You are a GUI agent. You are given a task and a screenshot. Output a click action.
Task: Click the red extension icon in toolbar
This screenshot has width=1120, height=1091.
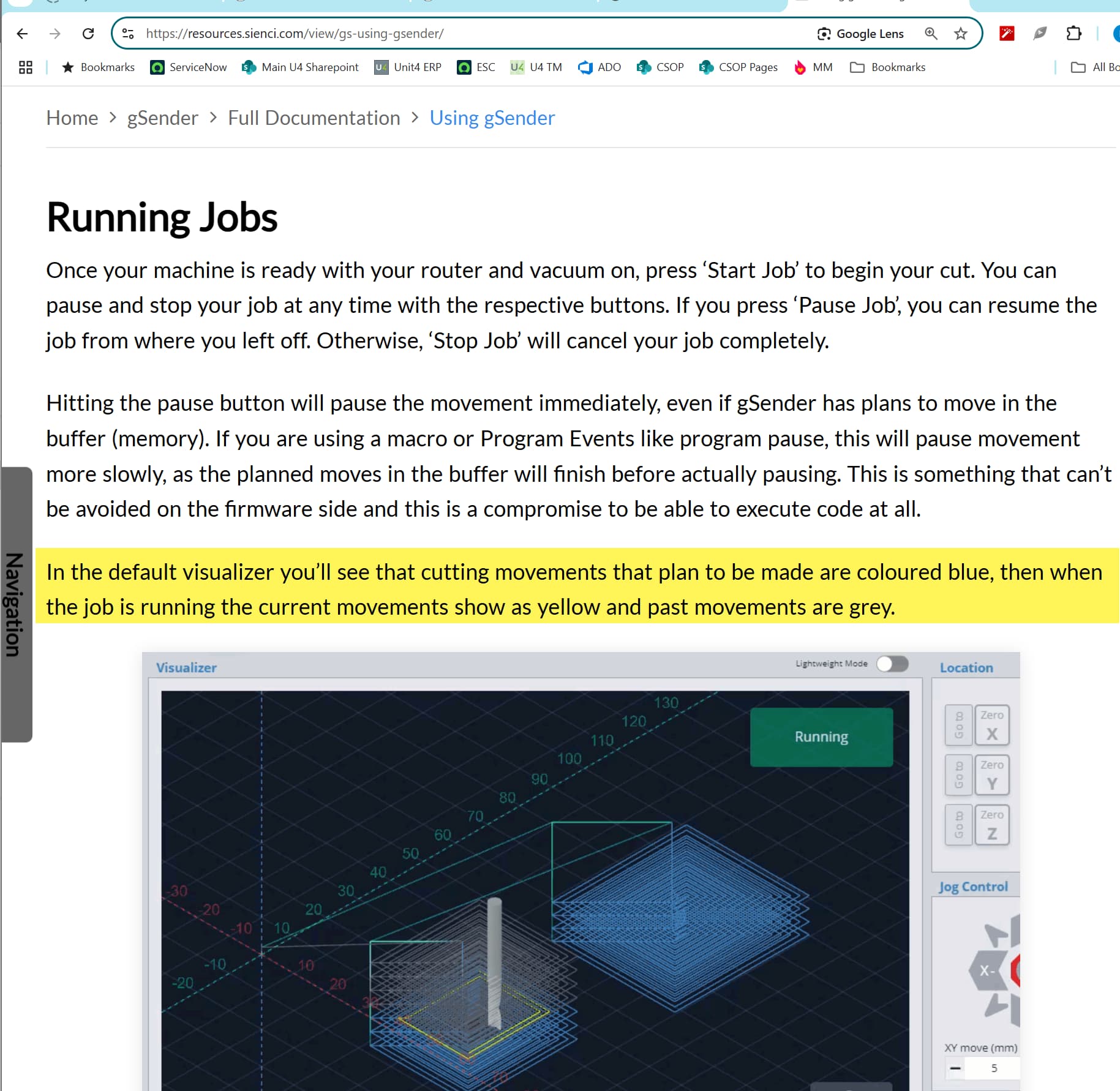click(x=1007, y=34)
